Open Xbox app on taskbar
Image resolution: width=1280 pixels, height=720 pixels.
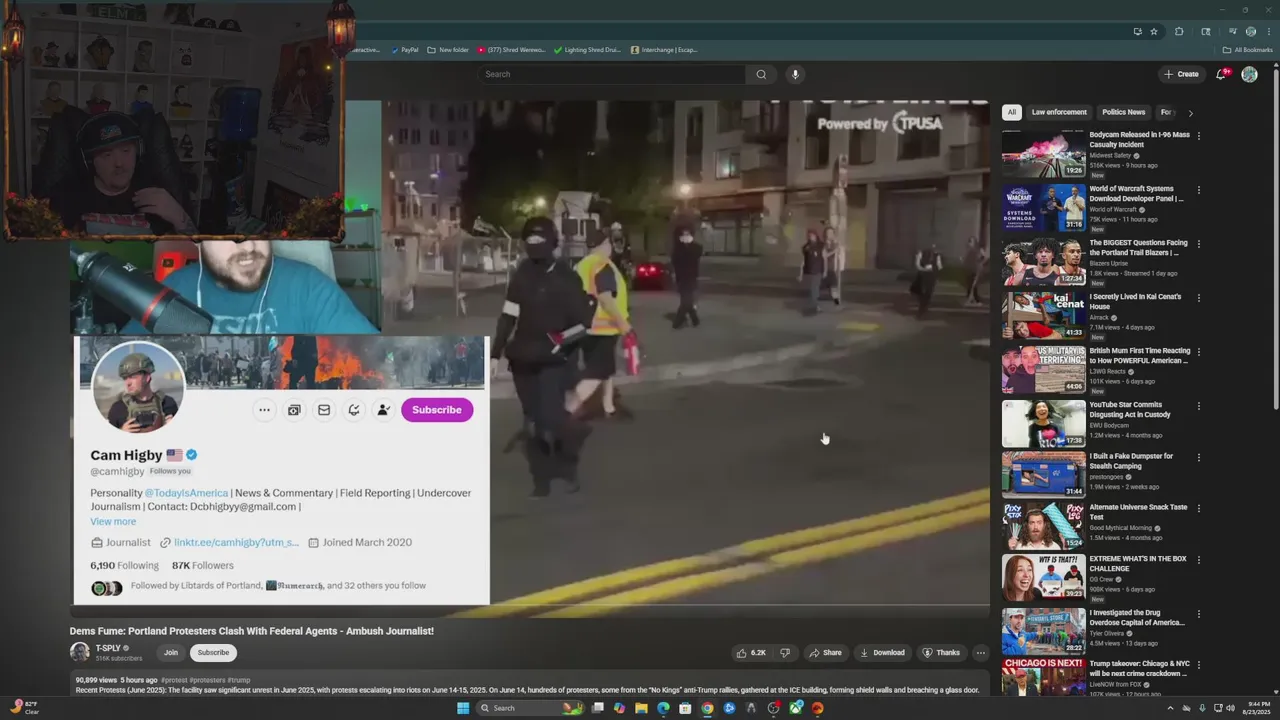click(796, 708)
